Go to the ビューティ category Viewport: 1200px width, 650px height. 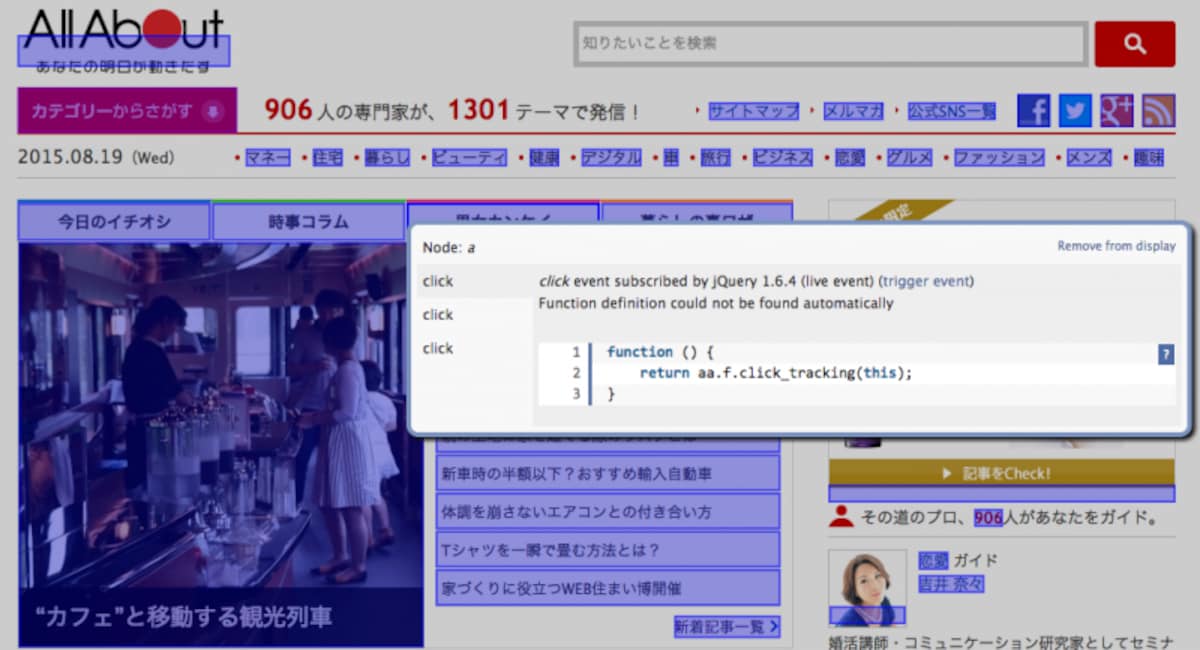click(x=470, y=158)
